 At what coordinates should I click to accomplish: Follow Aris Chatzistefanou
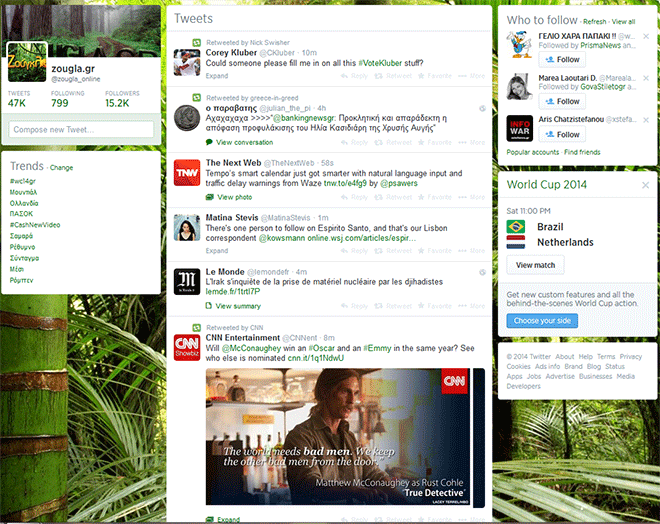562,134
